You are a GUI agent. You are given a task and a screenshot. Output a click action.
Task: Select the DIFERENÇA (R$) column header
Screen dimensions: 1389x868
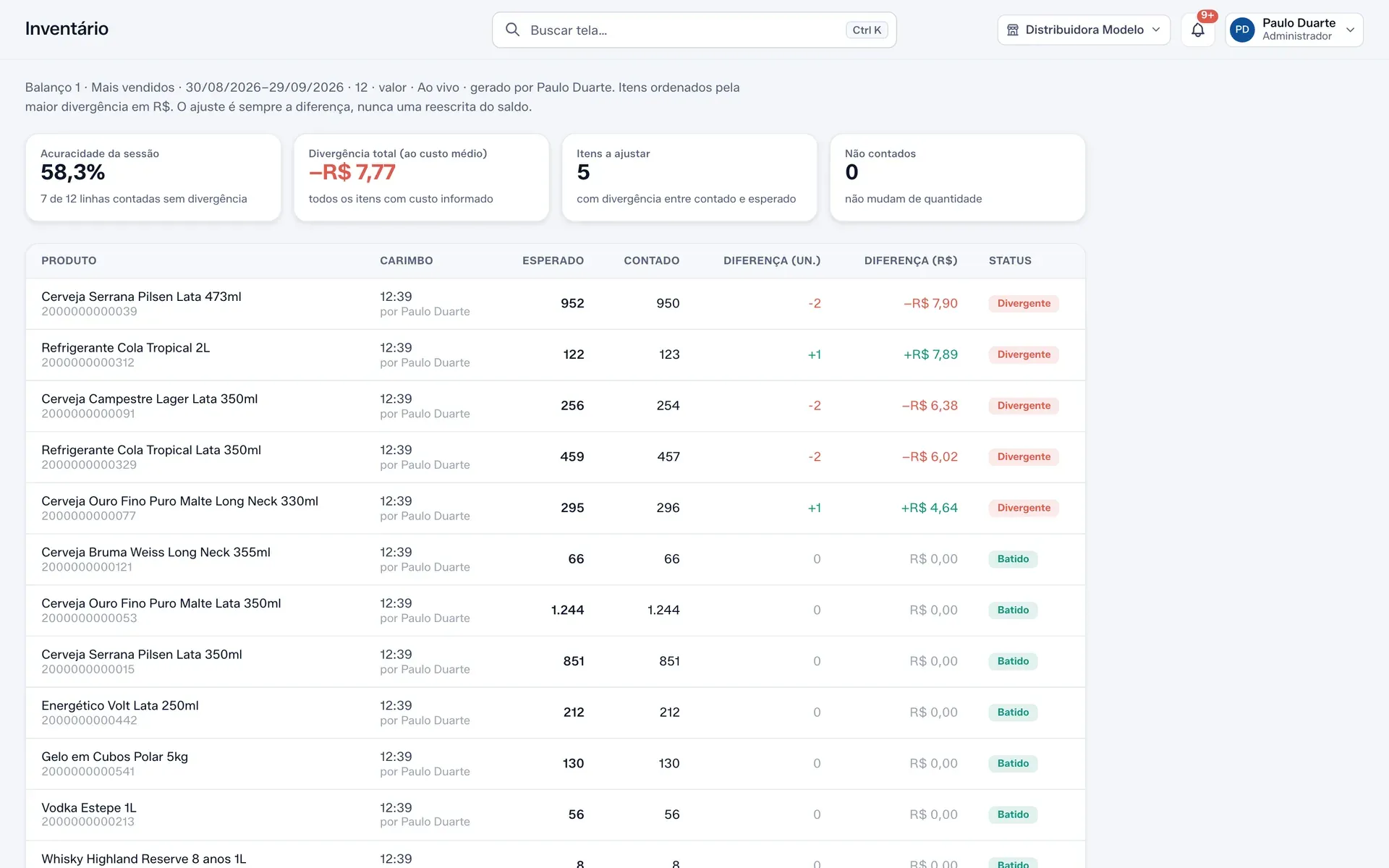tap(911, 260)
